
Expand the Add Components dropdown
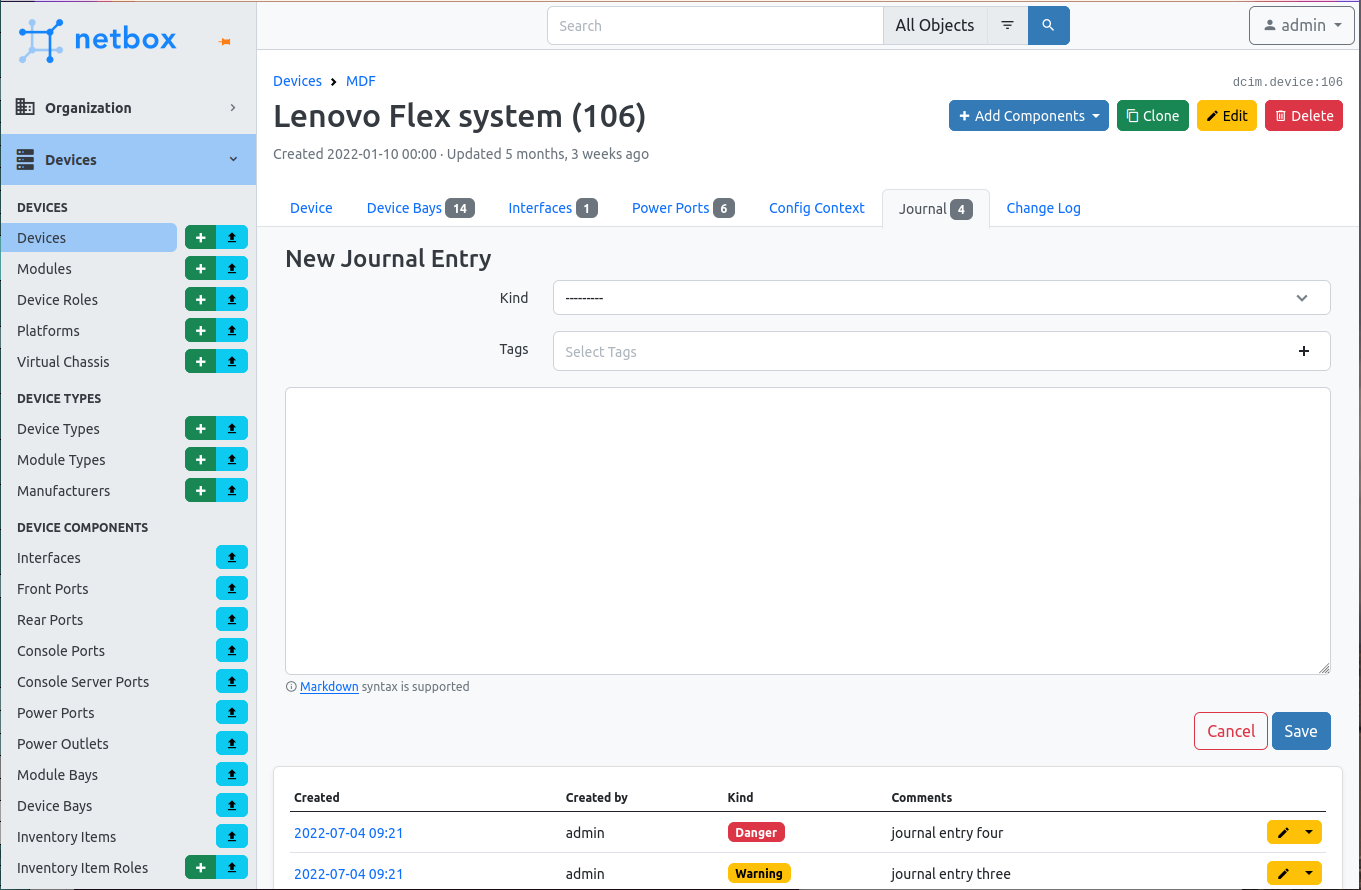[1028, 115]
